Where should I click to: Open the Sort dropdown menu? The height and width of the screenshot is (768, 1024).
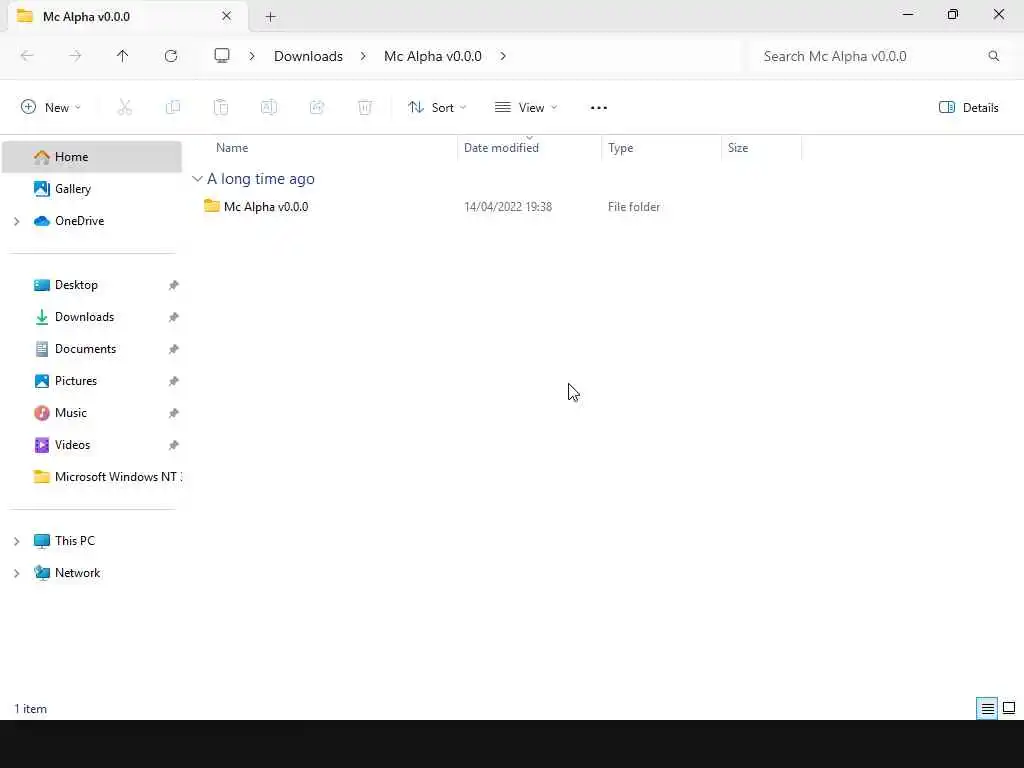pyautogui.click(x=437, y=108)
